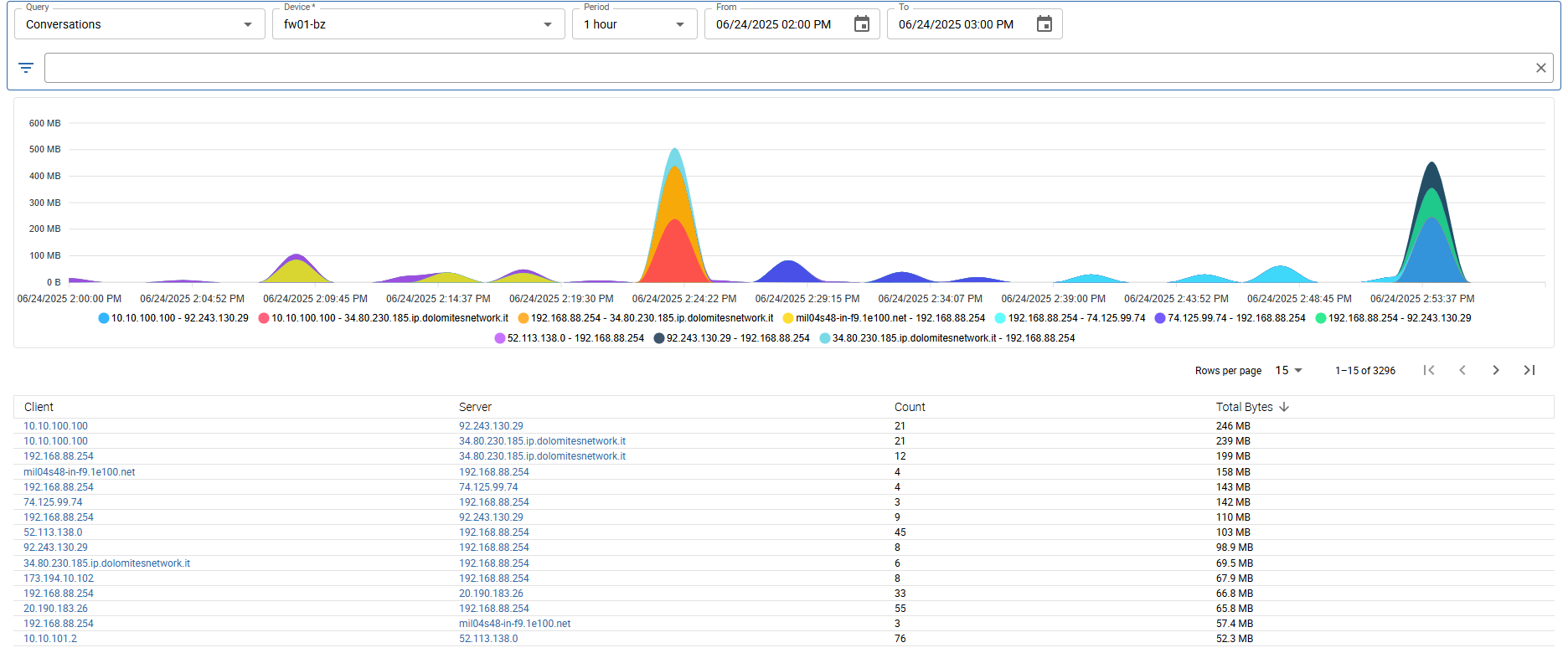Screen dimensions: 1568x653
Task: Open client 34.80.230.185.ip.dolomitesnetwork.it link
Action: pos(106,563)
